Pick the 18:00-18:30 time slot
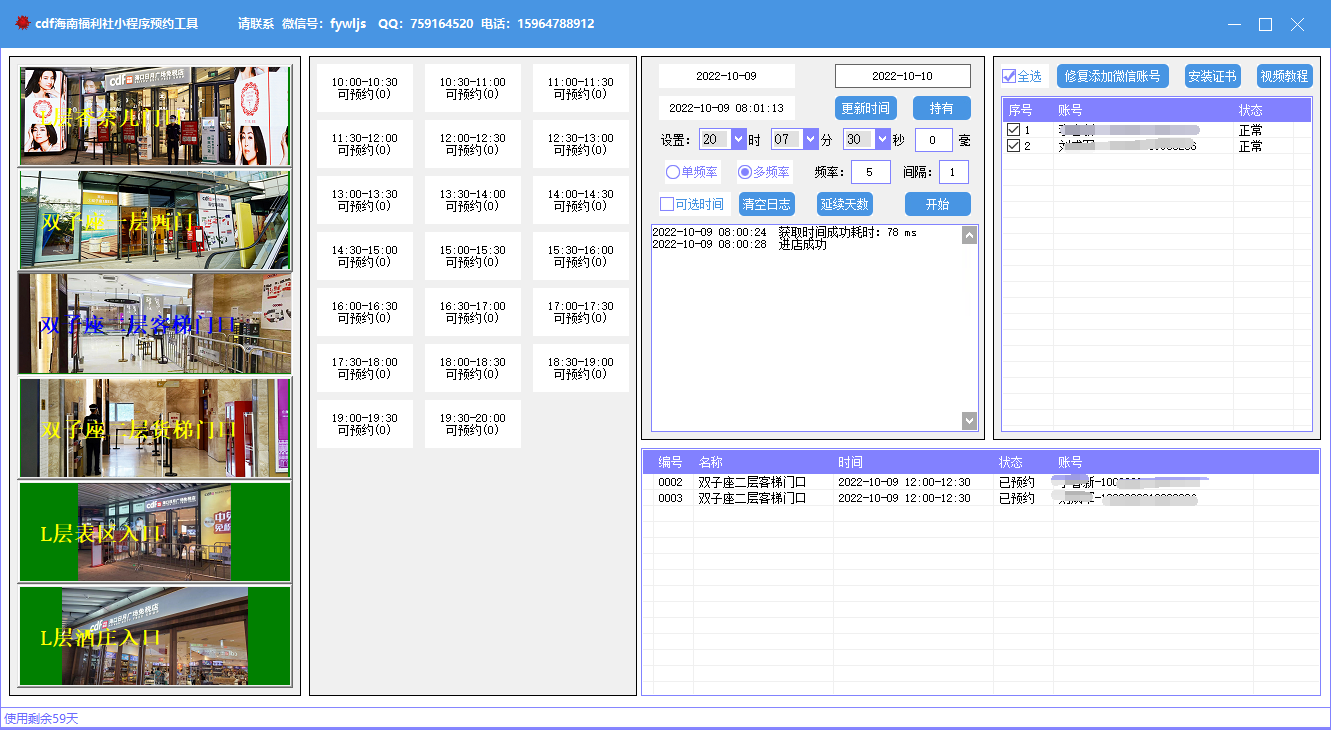 pos(473,368)
